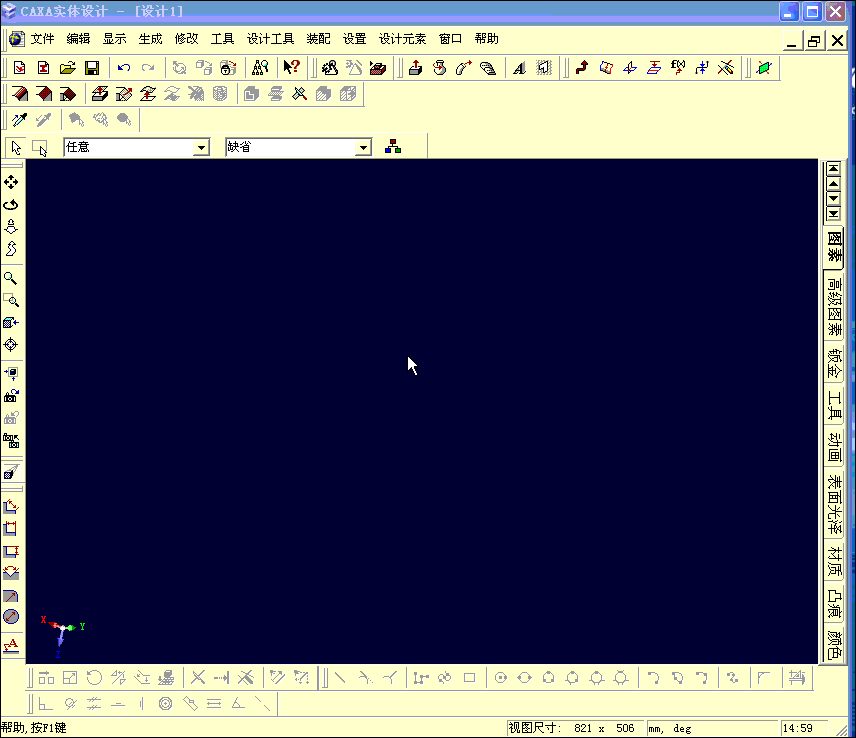The width and height of the screenshot is (856, 738).
Task: Click the catalog scroll-to-last tab button
Action: tap(833, 213)
